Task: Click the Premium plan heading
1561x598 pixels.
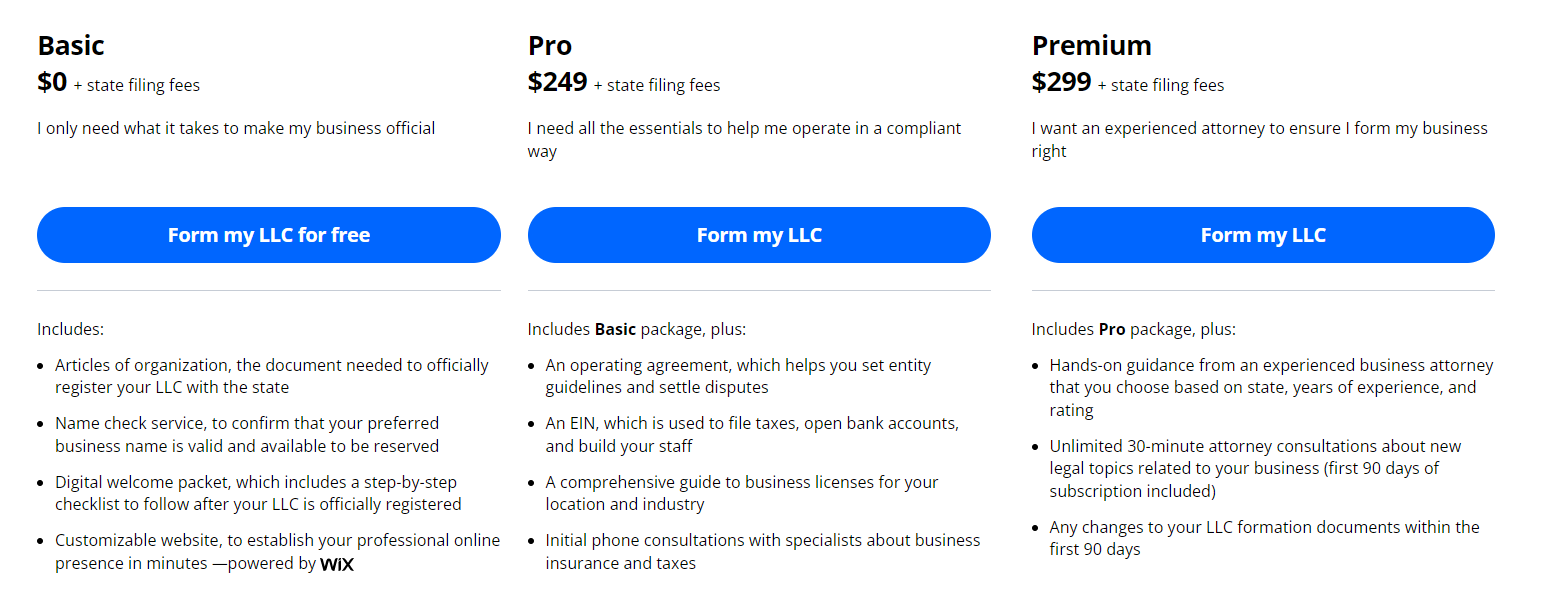Action: tap(1092, 46)
